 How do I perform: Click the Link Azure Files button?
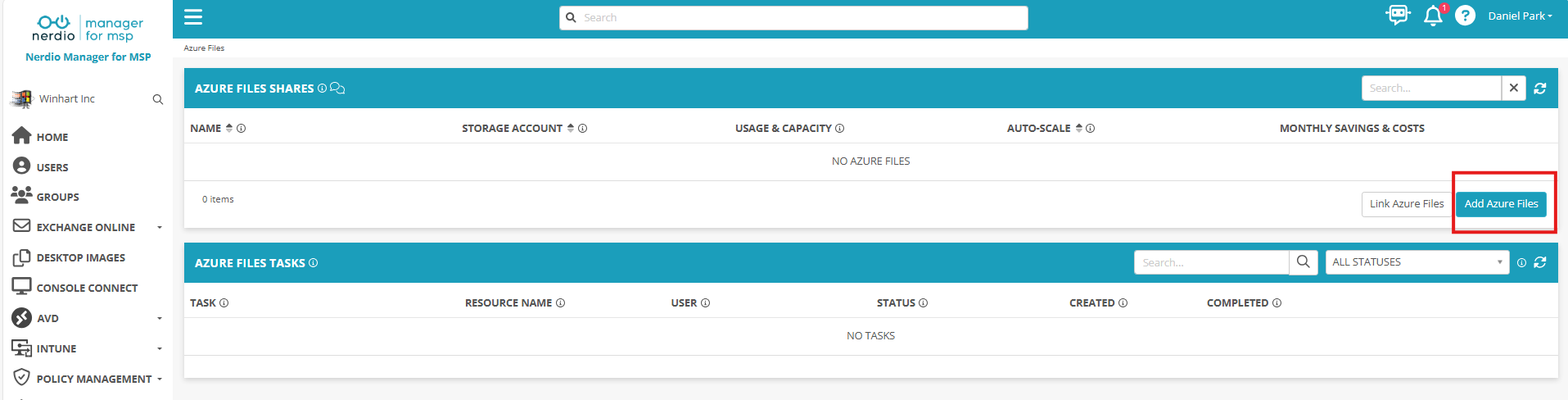coord(1407,204)
